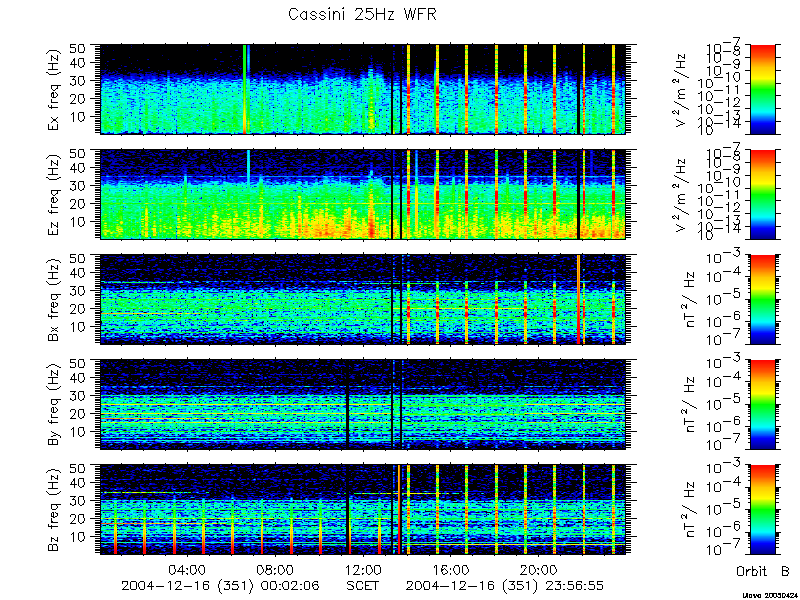
Task: Click the Bx spectrogram panel
Action: pos(363,299)
